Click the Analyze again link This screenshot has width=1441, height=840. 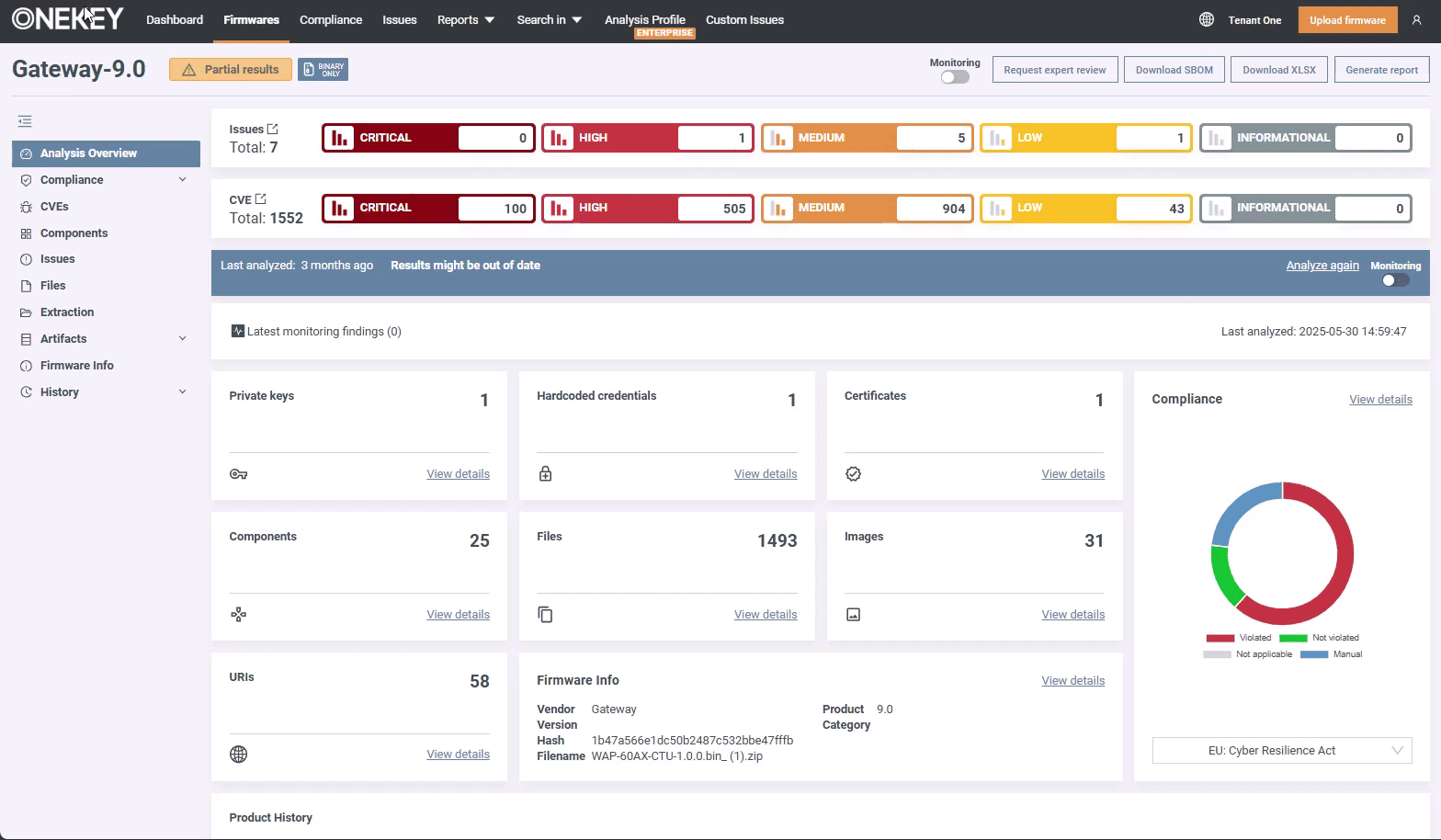click(x=1322, y=266)
